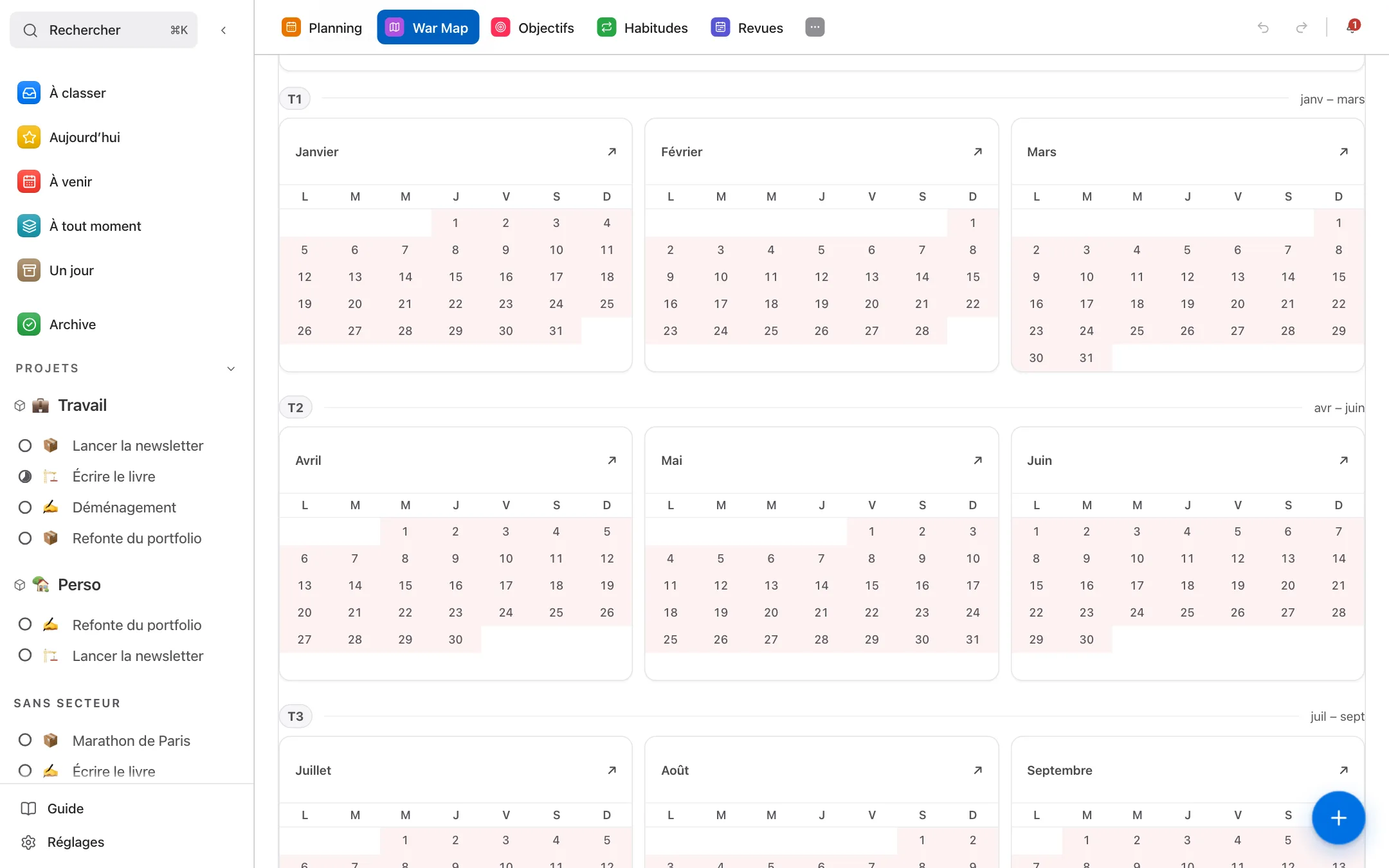Collapse the PROJETS section chevron

(x=231, y=368)
